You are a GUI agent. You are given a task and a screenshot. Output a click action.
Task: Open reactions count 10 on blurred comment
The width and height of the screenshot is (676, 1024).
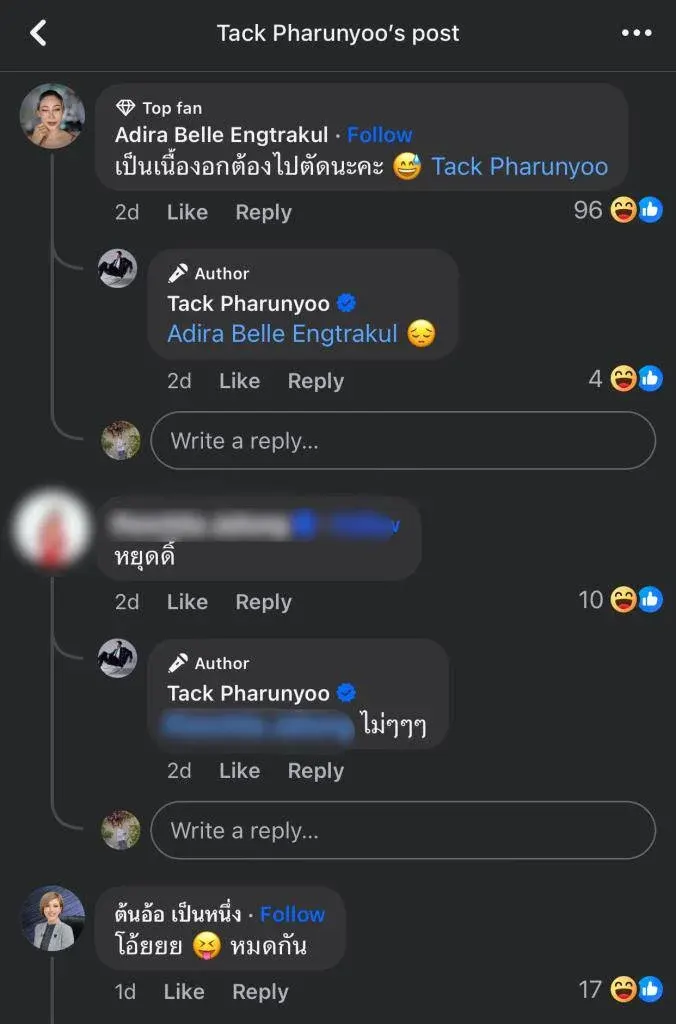[x=620, y=600]
